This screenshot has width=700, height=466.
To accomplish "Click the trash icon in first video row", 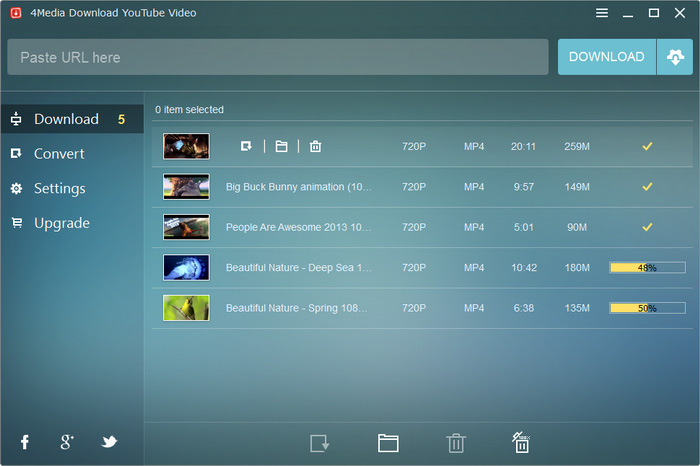I will pyautogui.click(x=316, y=146).
